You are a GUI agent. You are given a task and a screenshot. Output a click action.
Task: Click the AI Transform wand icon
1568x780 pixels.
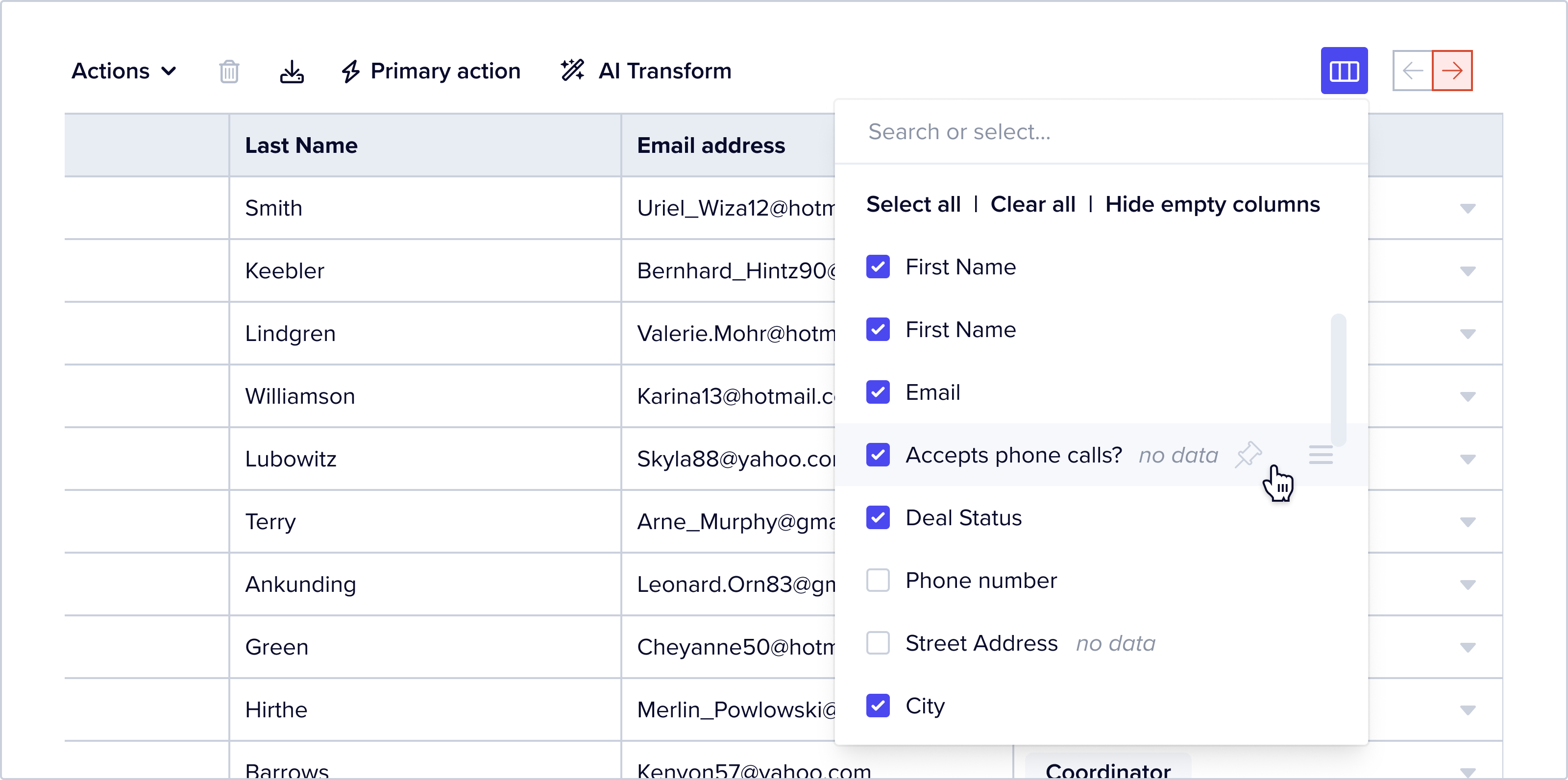573,71
